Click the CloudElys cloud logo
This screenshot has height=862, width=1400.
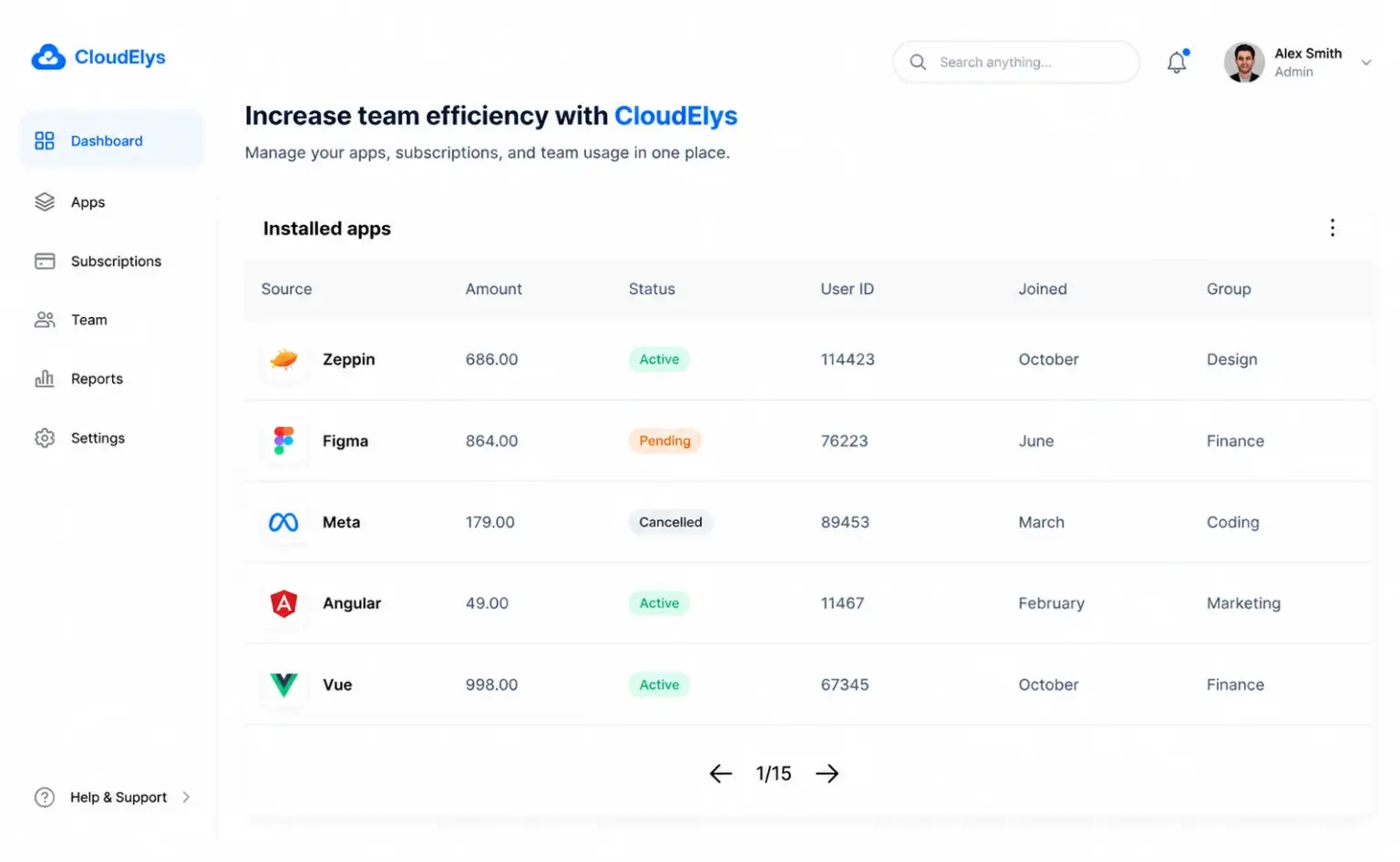point(48,57)
